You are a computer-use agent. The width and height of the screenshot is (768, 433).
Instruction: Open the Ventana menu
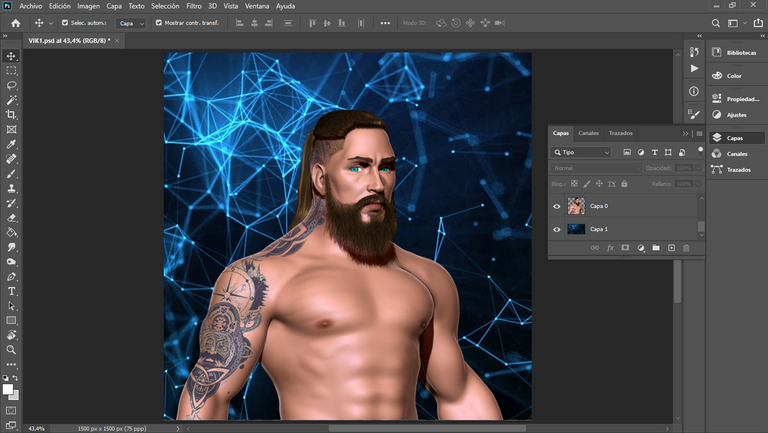click(257, 6)
